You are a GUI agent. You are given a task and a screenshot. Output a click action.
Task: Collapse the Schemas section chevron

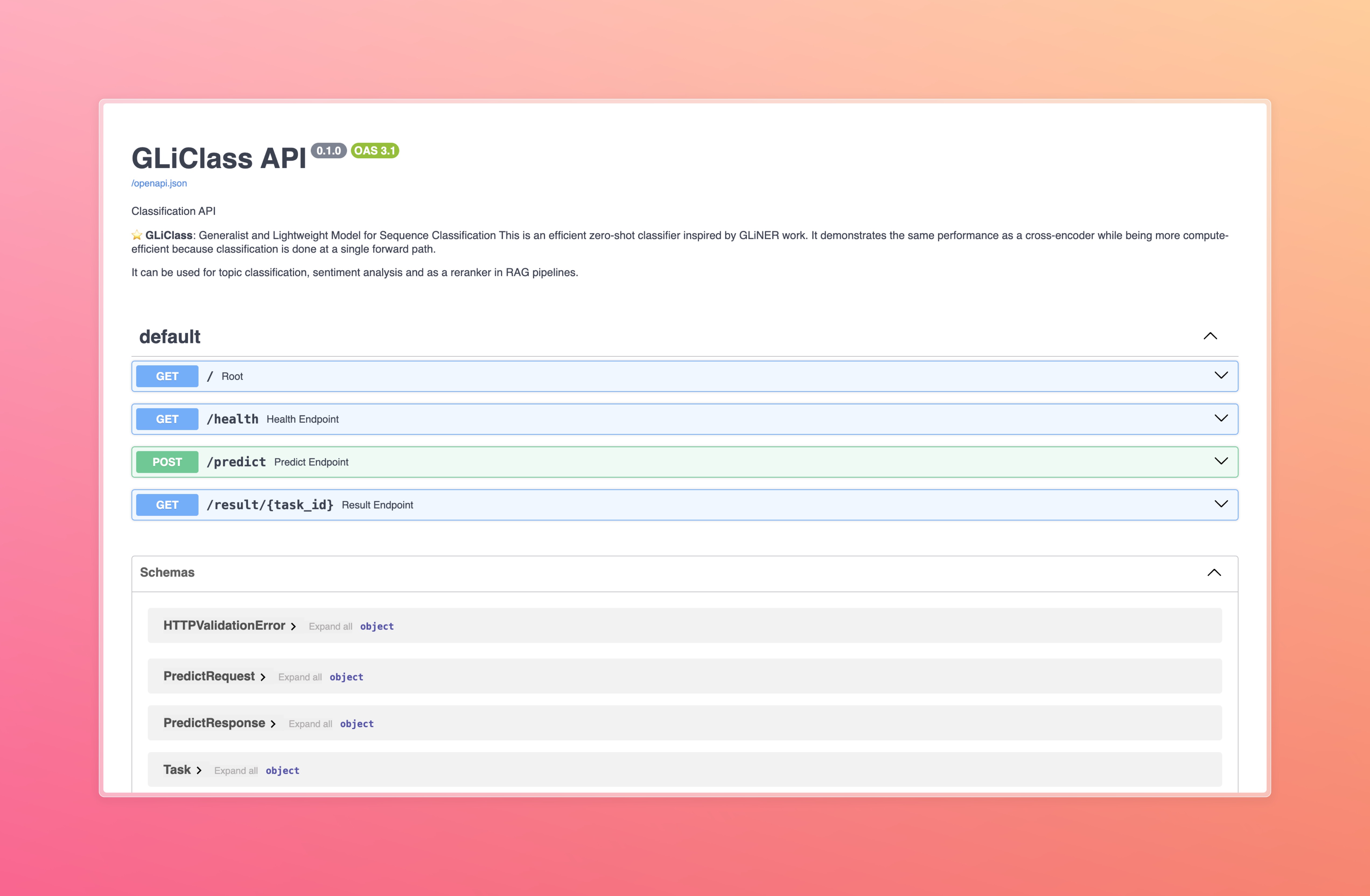1214,573
